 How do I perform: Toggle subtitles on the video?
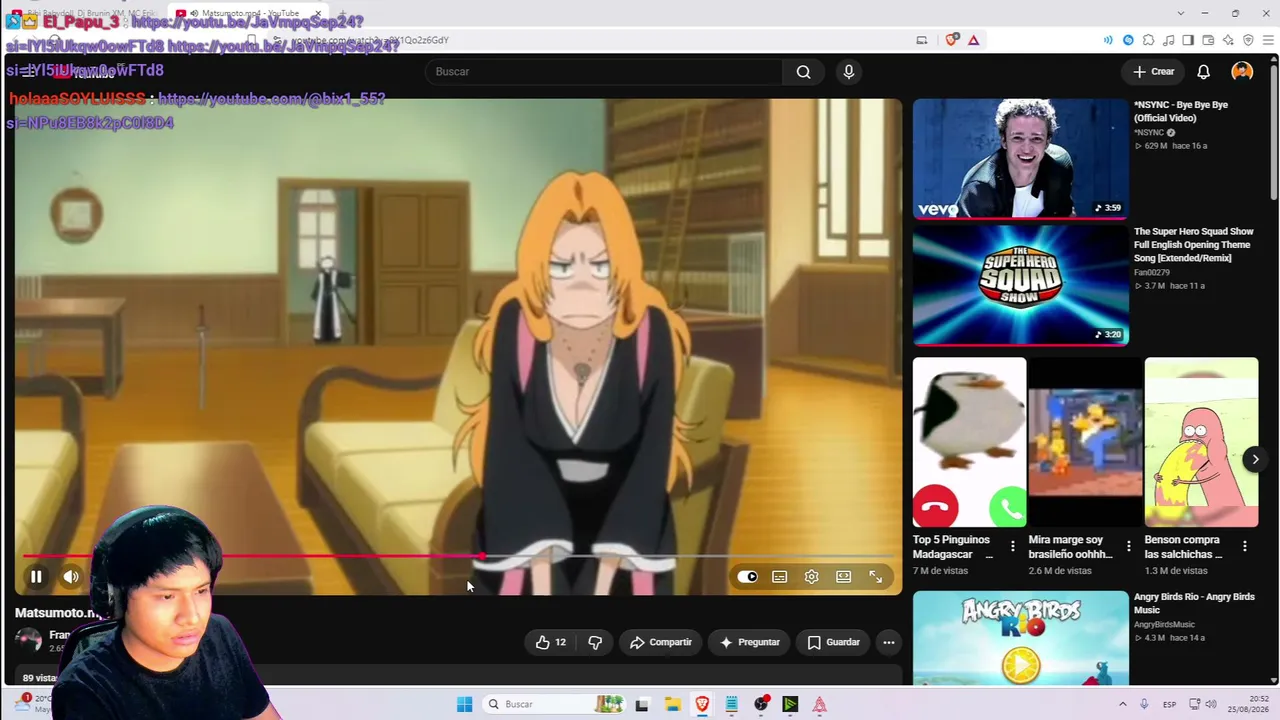[x=779, y=576]
